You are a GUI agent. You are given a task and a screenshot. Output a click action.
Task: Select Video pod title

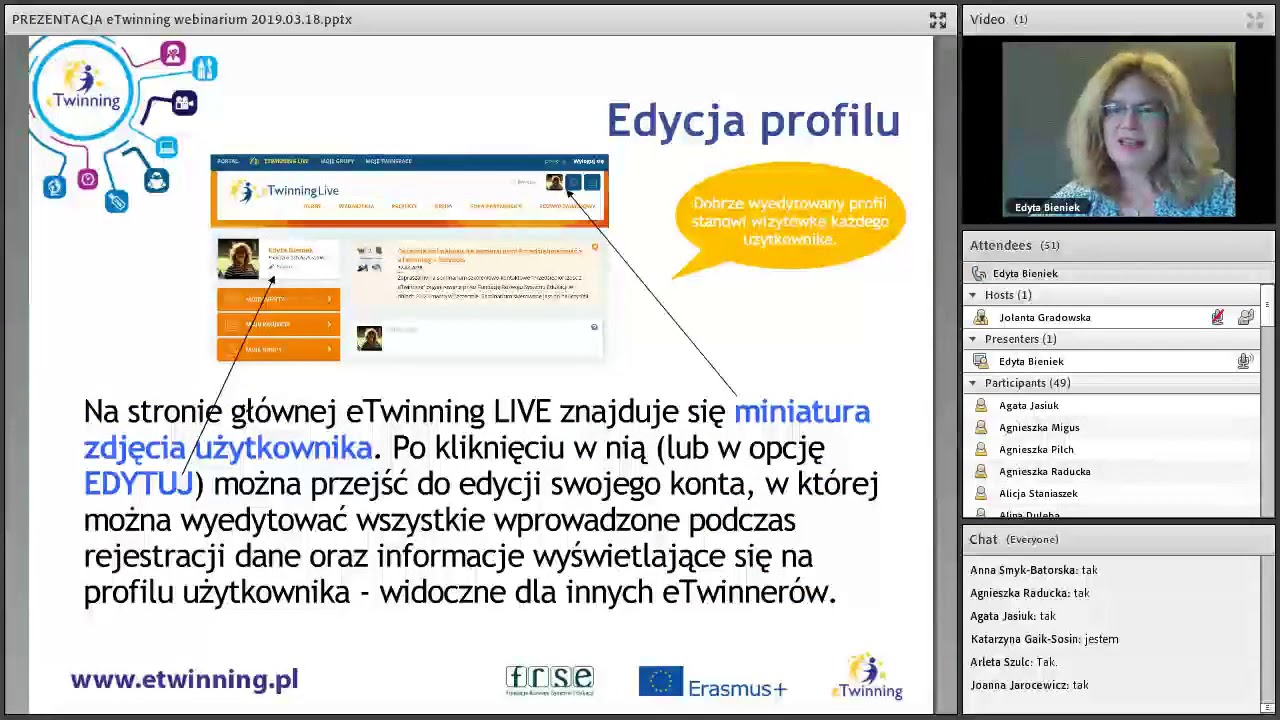(x=987, y=19)
